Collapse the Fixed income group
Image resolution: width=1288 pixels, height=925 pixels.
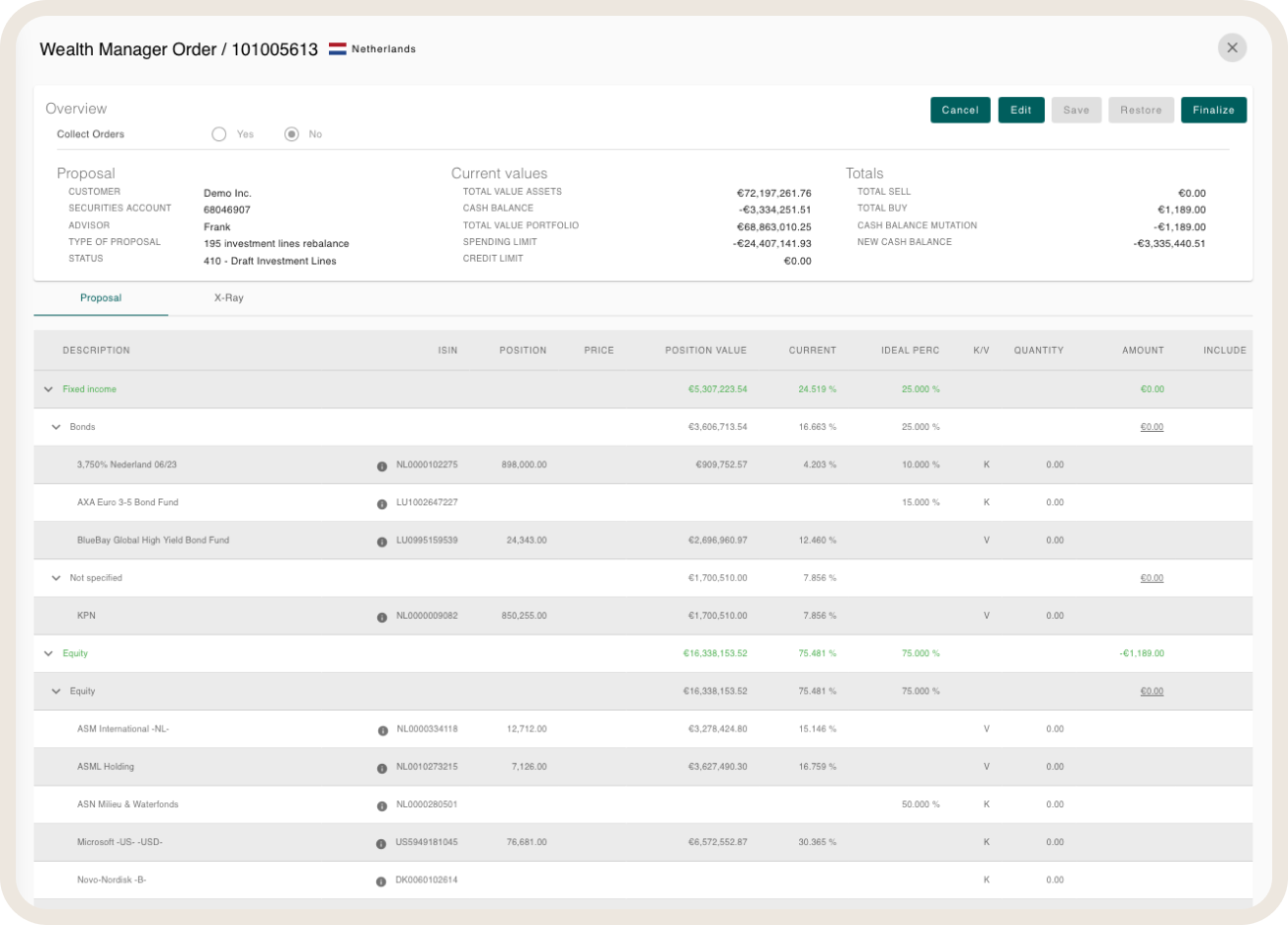click(x=48, y=389)
